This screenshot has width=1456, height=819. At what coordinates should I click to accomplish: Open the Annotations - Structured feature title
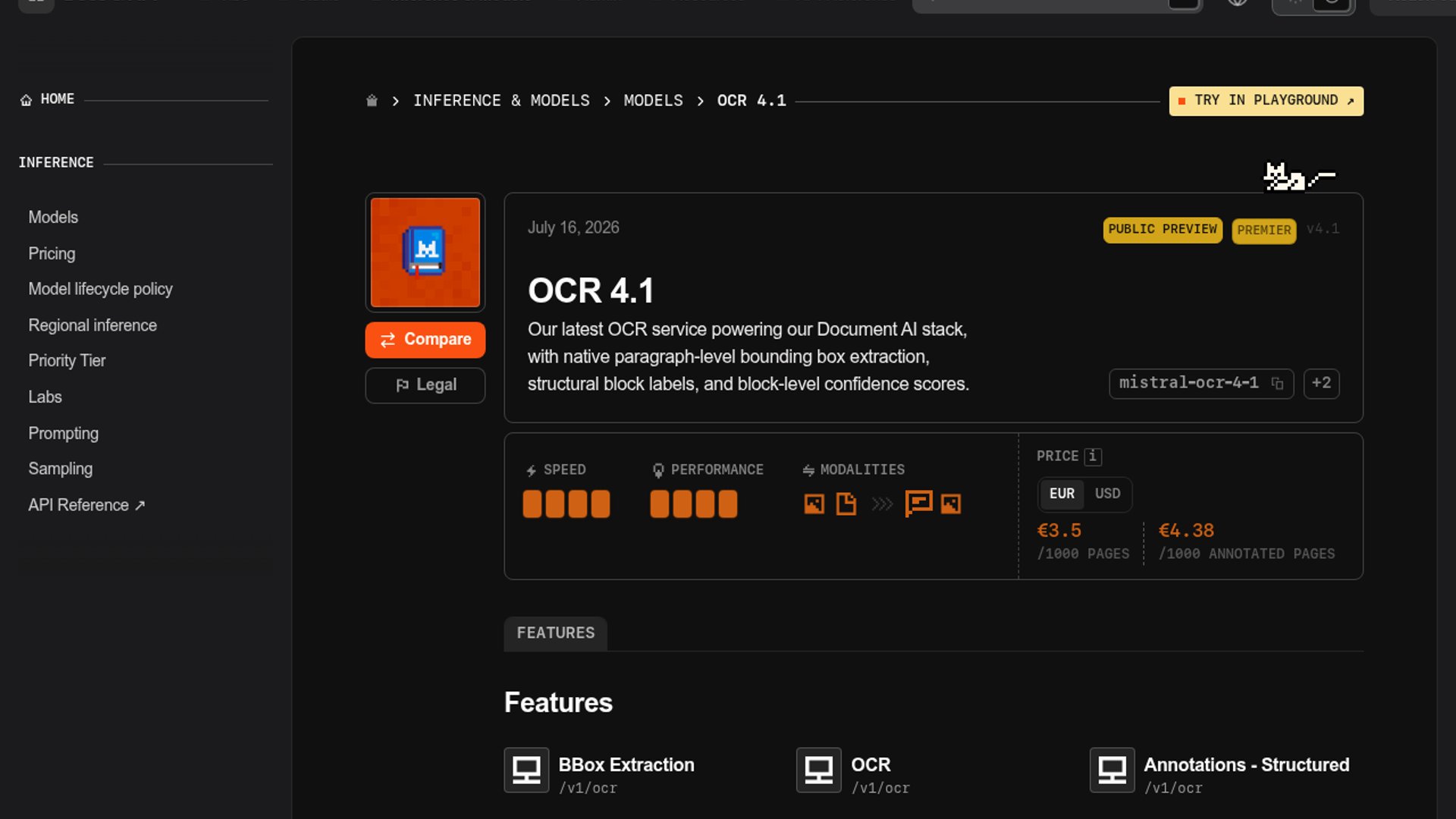coord(1247,765)
